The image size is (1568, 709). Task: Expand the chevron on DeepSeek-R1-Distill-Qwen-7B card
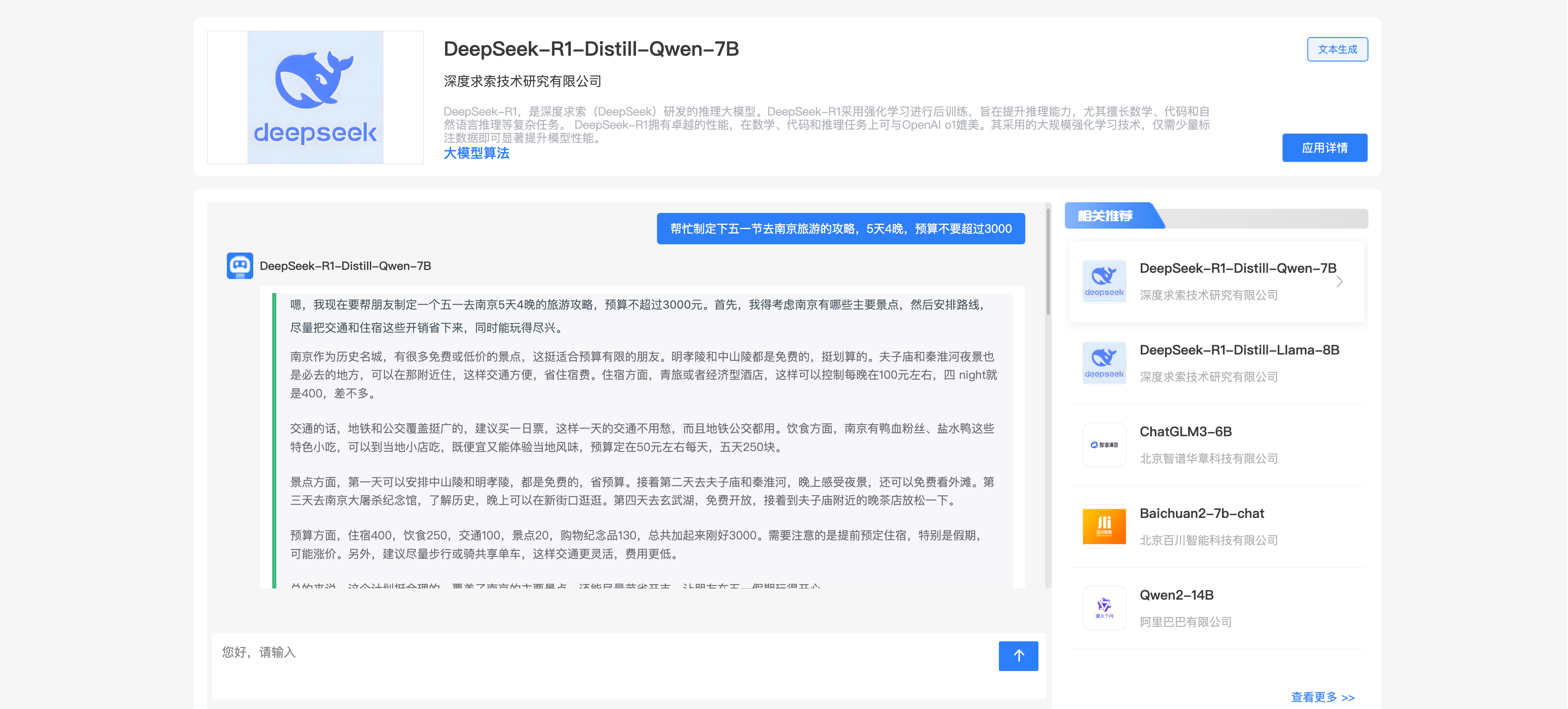pyautogui.click(x=1339, y=281)
